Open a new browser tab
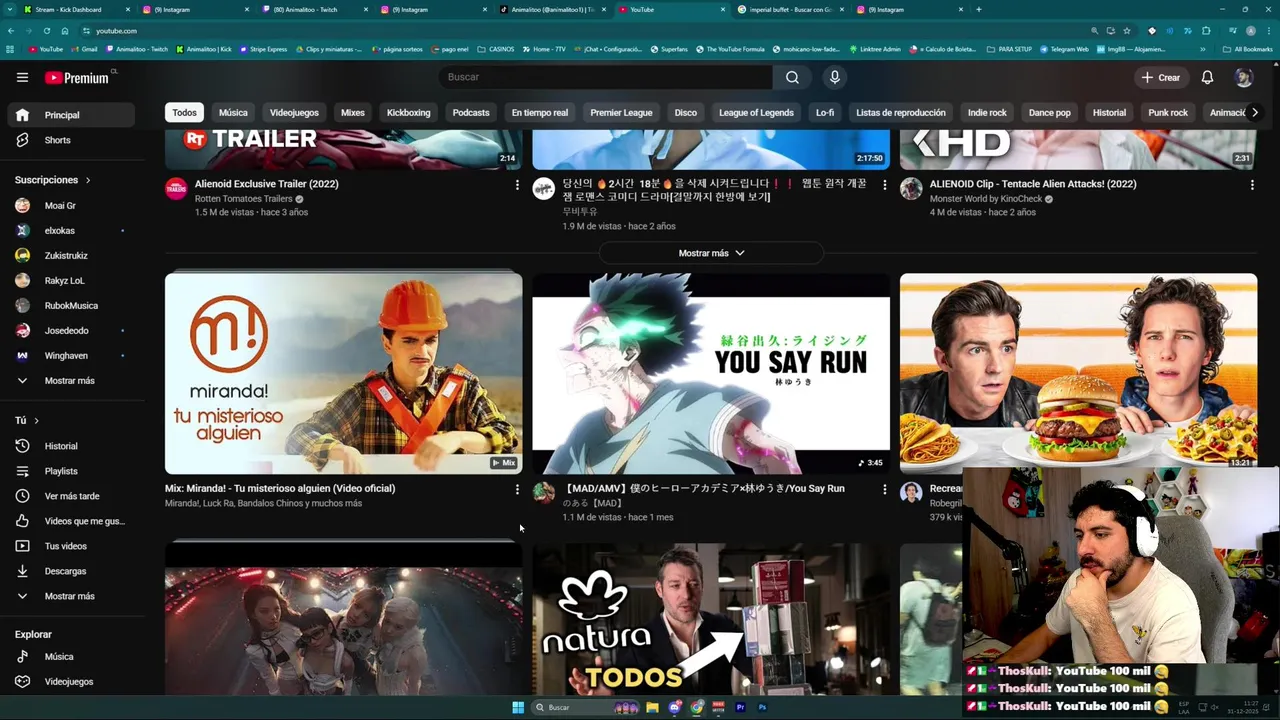 978,10
